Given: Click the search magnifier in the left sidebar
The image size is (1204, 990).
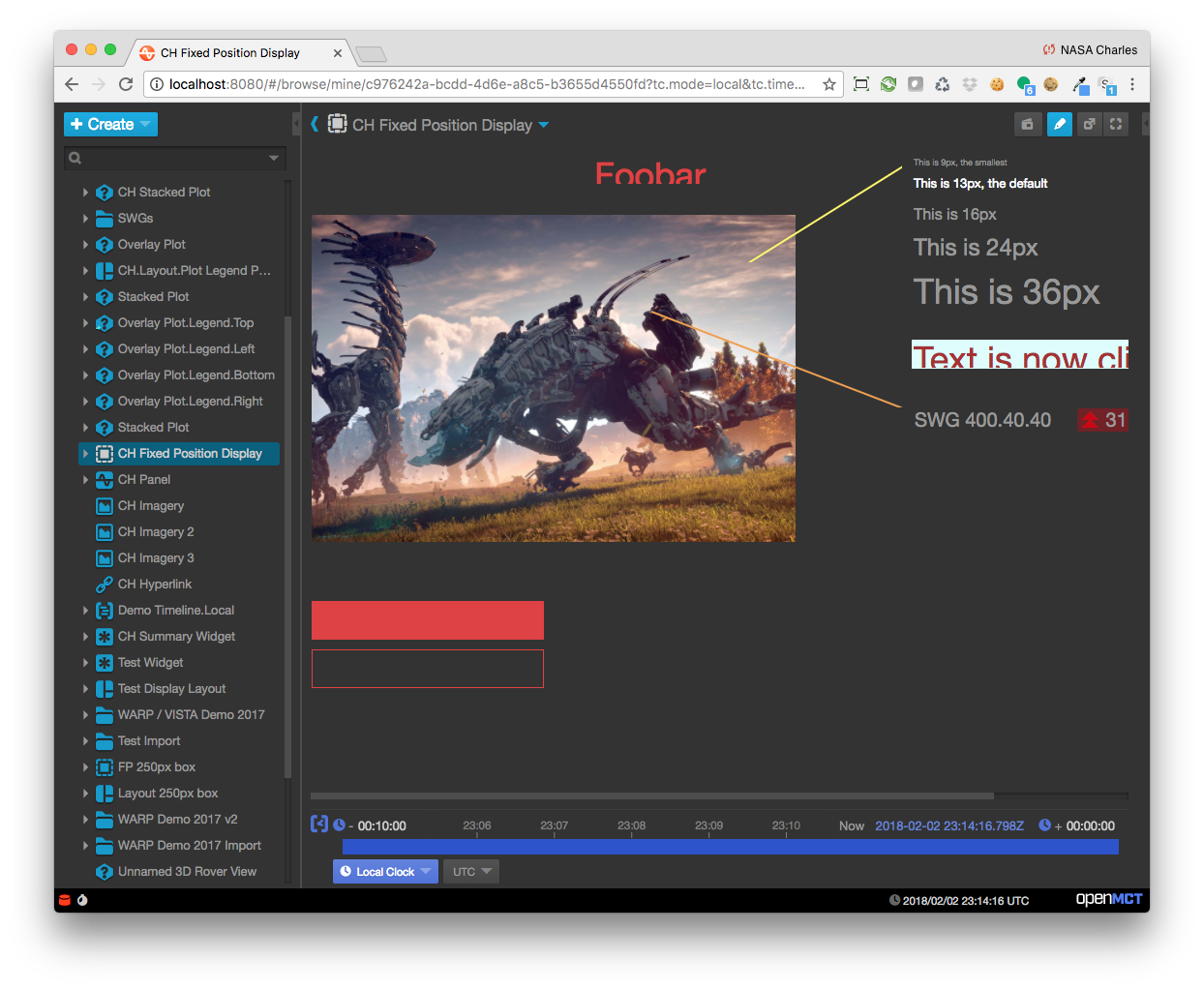Looking at the screenshot, I should pos(75,157).
